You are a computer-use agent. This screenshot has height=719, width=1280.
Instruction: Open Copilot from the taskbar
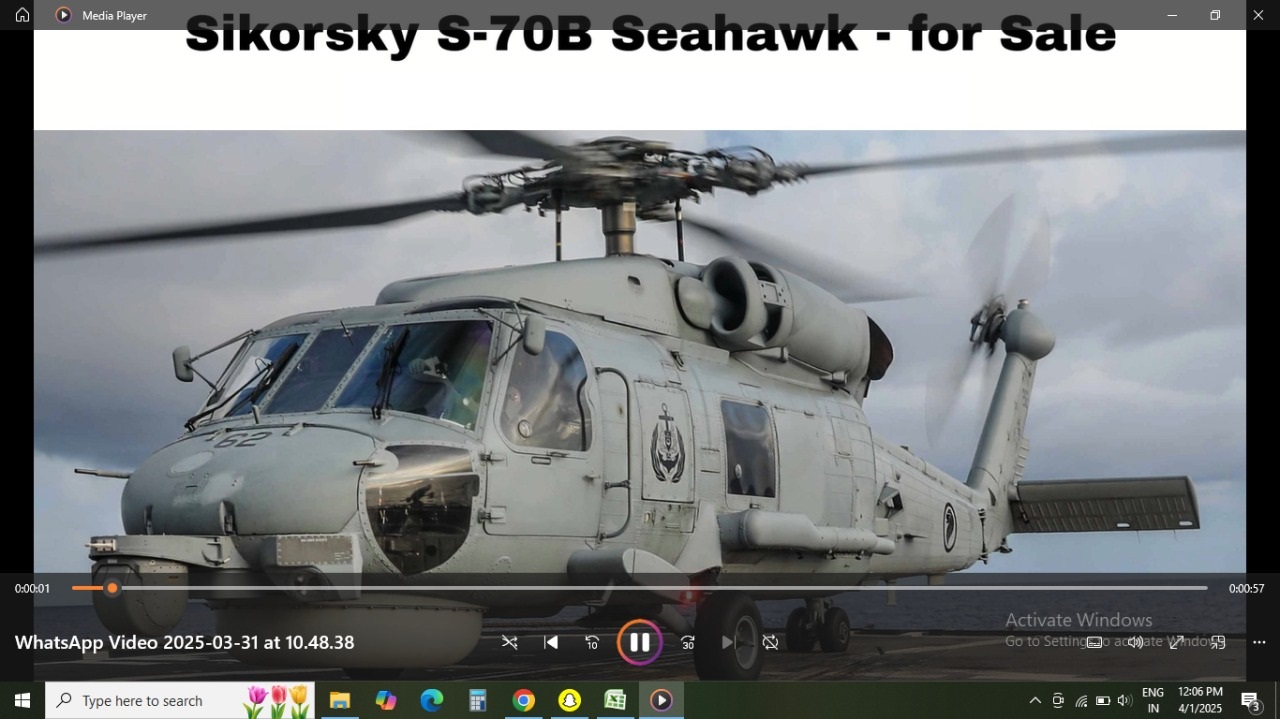pyautogui.click(x=386, y=701)
